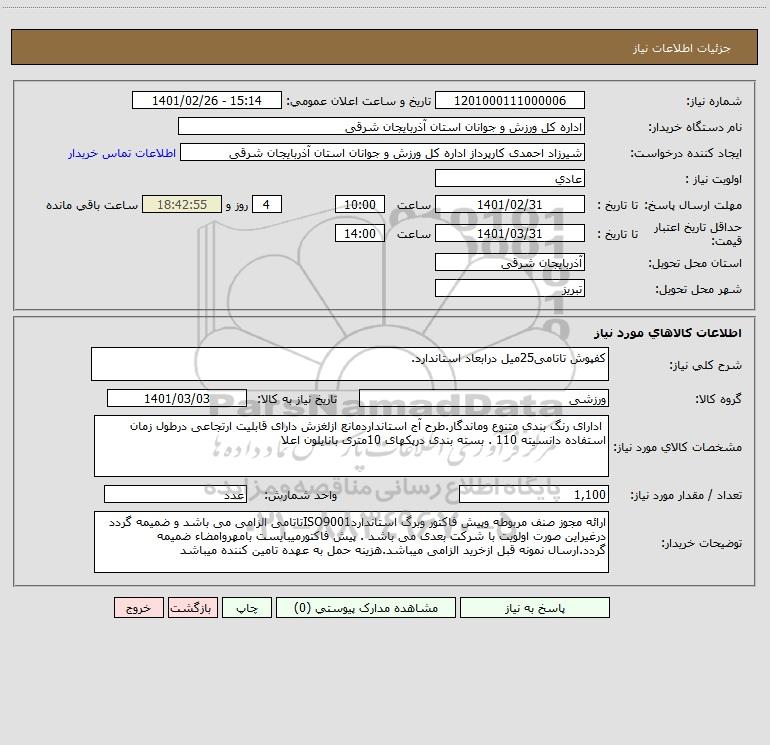Click the label 'شرح کلی نیاز:'
This screenshot has height=745, width=770.
tap(706, 366)
